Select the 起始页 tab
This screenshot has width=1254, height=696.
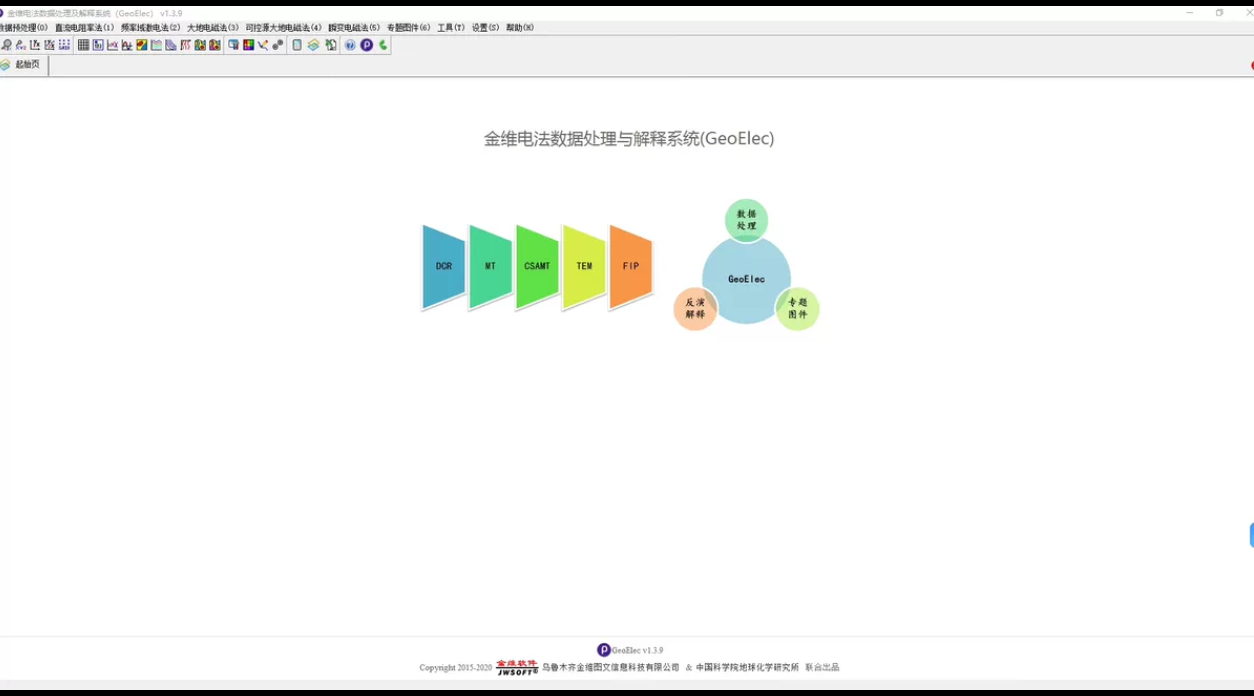(22, 65)
